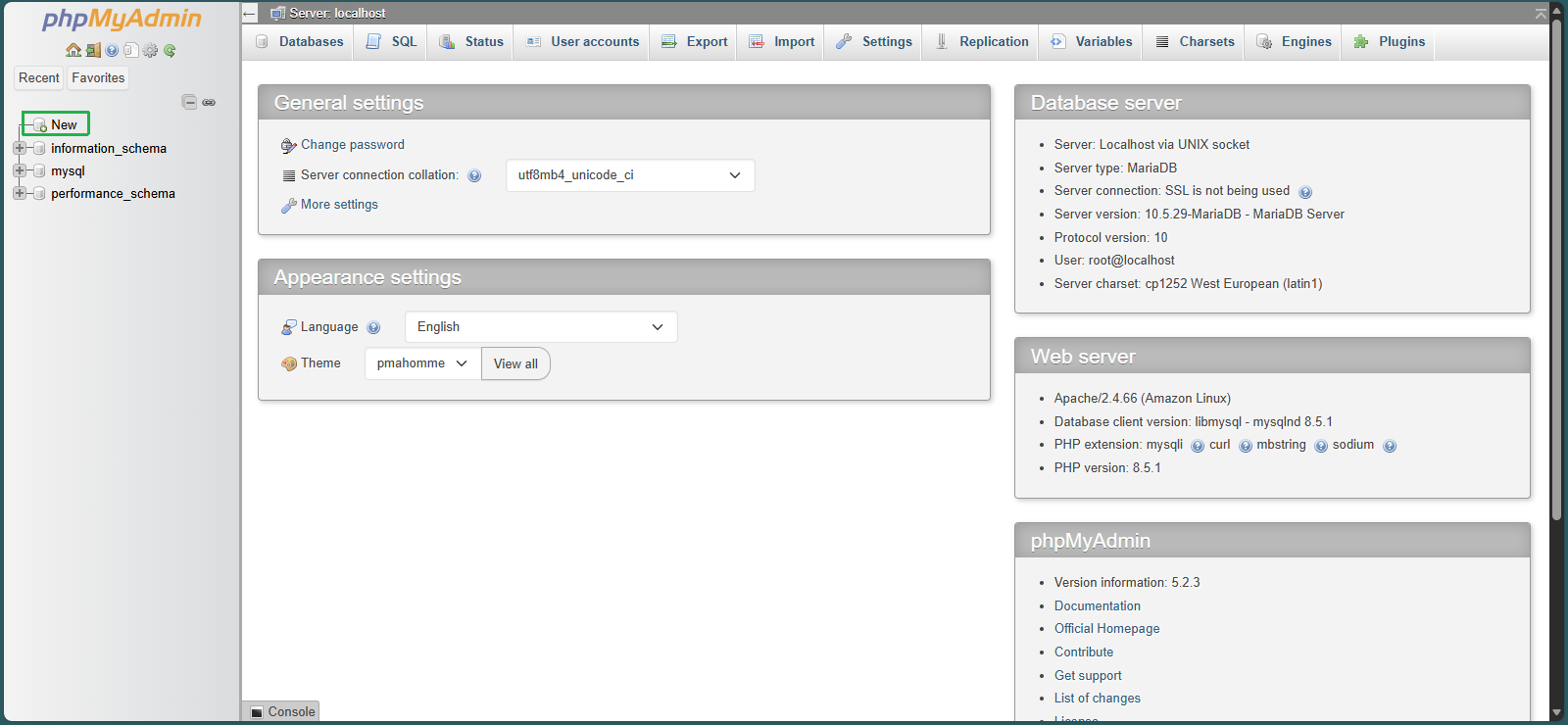
Task: Click the performance_schema database cylinder icon
Action: click(x=39, y=193)
